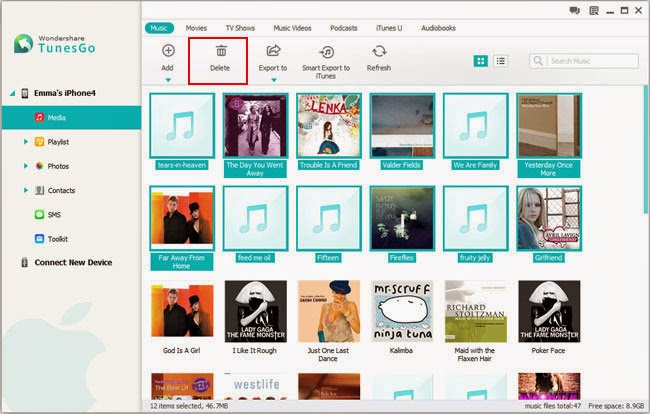The width and height of the screenshot is (650, 414).
Task: Click the iPhone device icon beside Emma's iPhone4
Action: tap(25, 93)
